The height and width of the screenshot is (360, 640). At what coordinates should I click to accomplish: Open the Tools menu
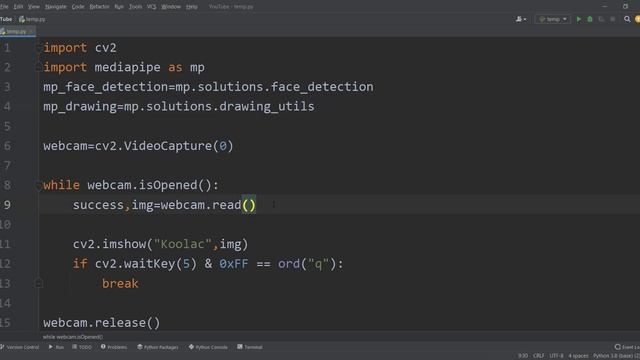(136, 7)
